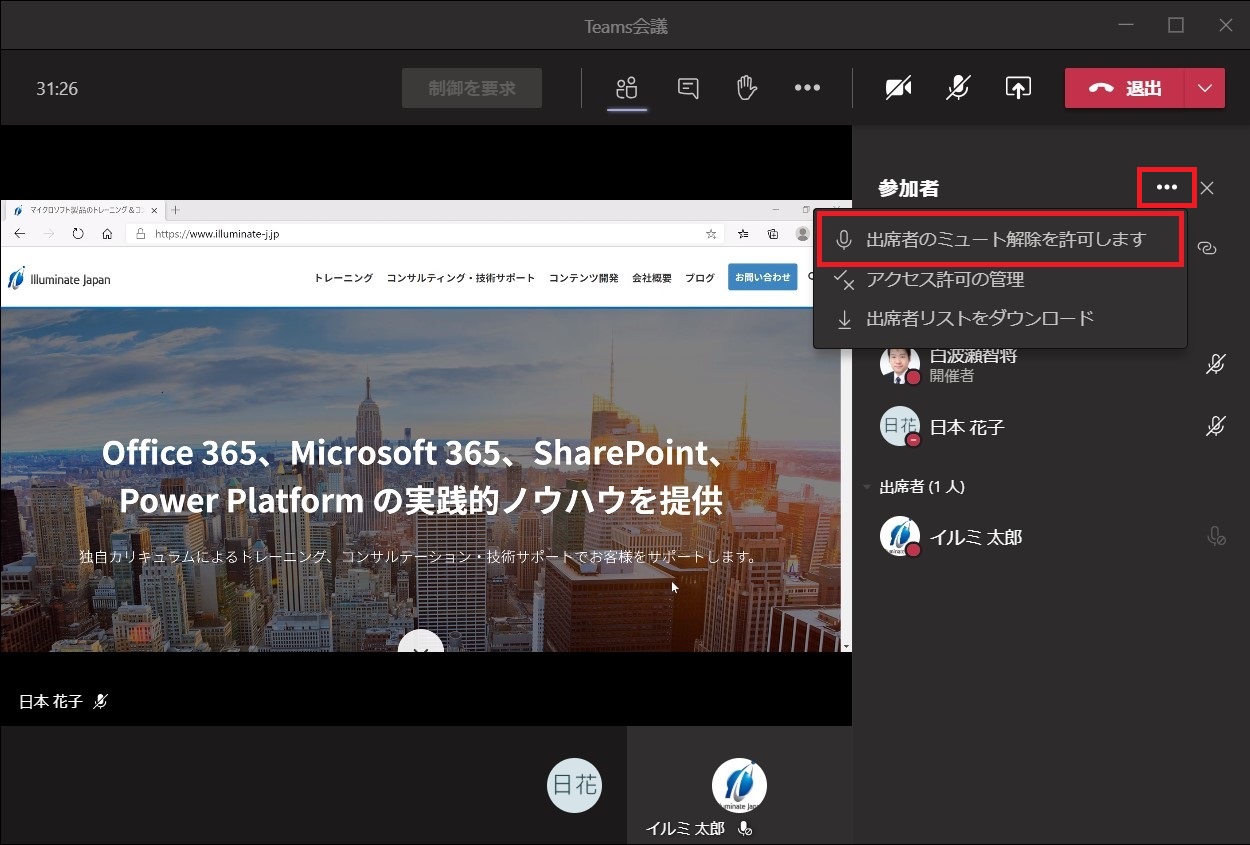Click イルミ 太郎 disabled mic icon

[1216, 537]
